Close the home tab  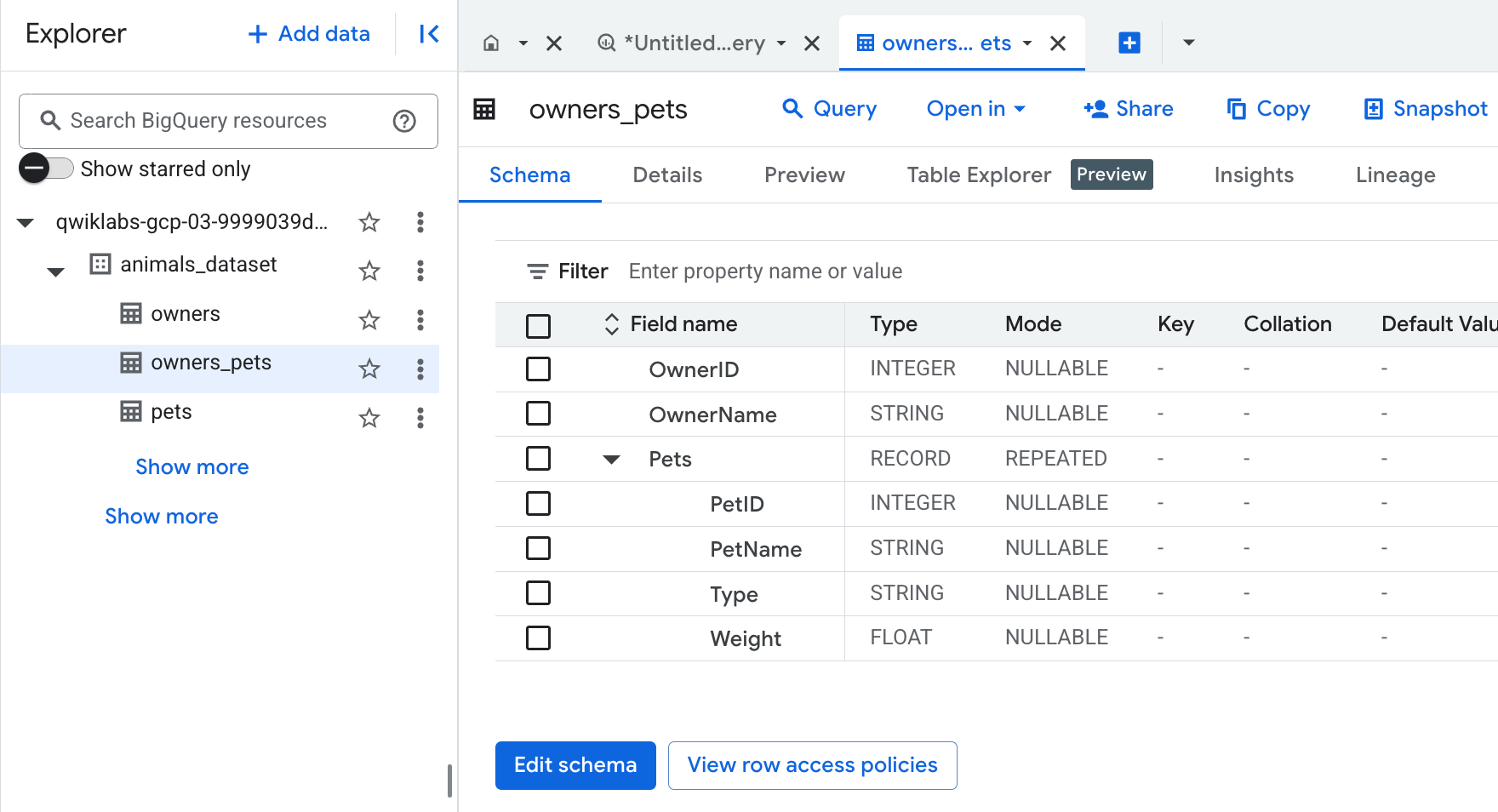point(554,43)
